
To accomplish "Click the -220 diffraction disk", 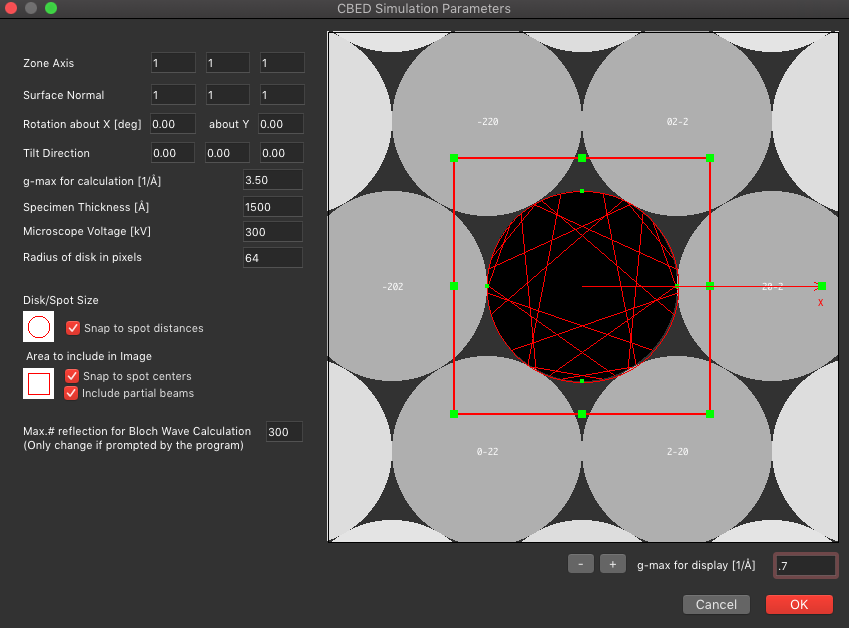I will point(487,122).
